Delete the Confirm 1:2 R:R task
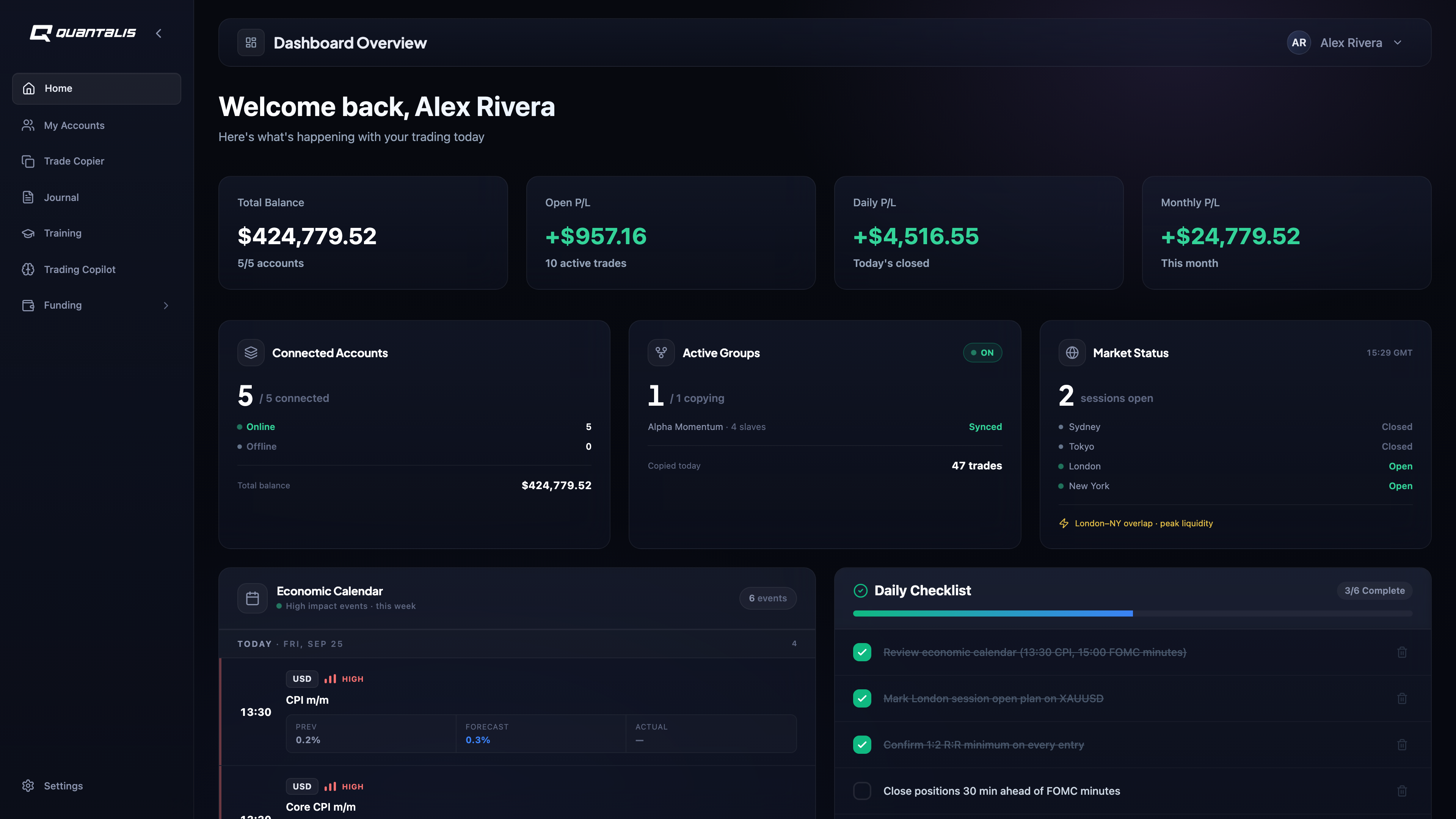The width and height of the screenshot is (1456, 819). pos(1402,745)
